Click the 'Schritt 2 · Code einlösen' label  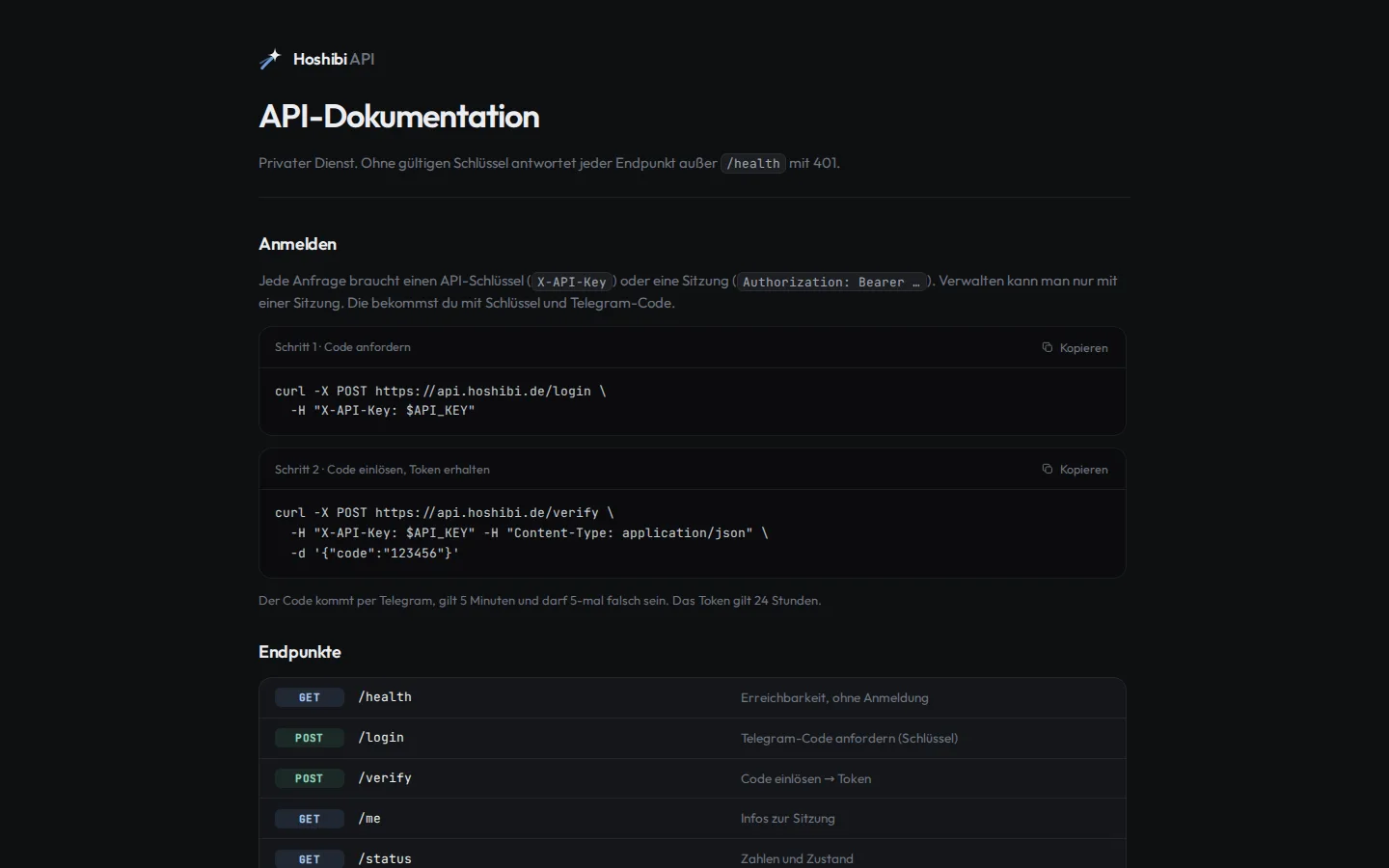382,470
